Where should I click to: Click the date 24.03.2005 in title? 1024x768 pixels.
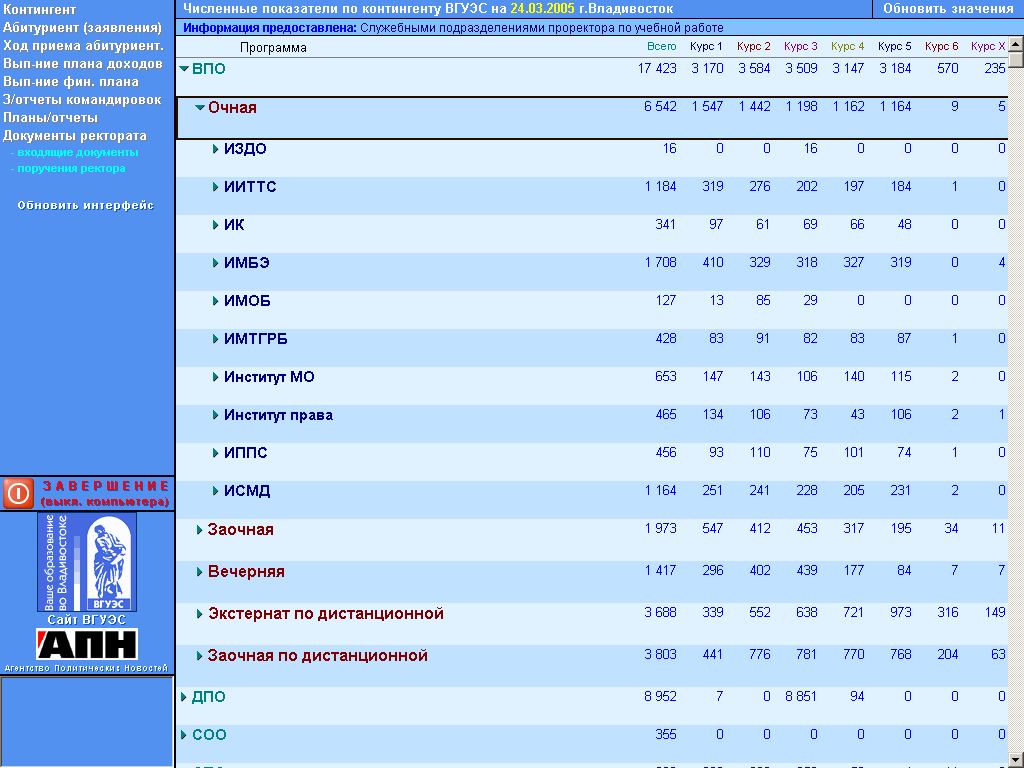(x=543, y=9)
